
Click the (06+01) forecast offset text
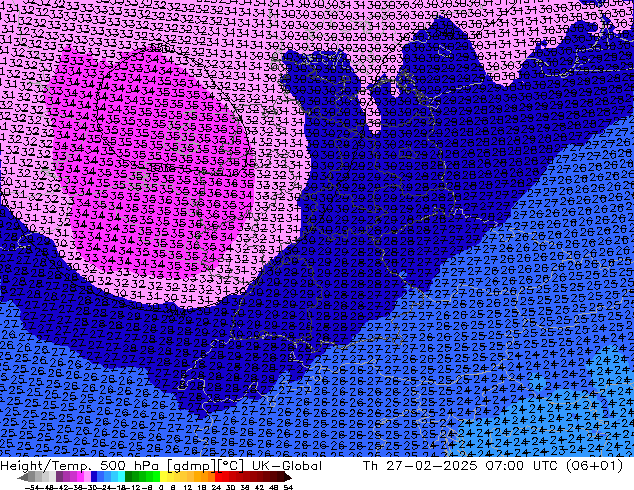pos(594,466)
